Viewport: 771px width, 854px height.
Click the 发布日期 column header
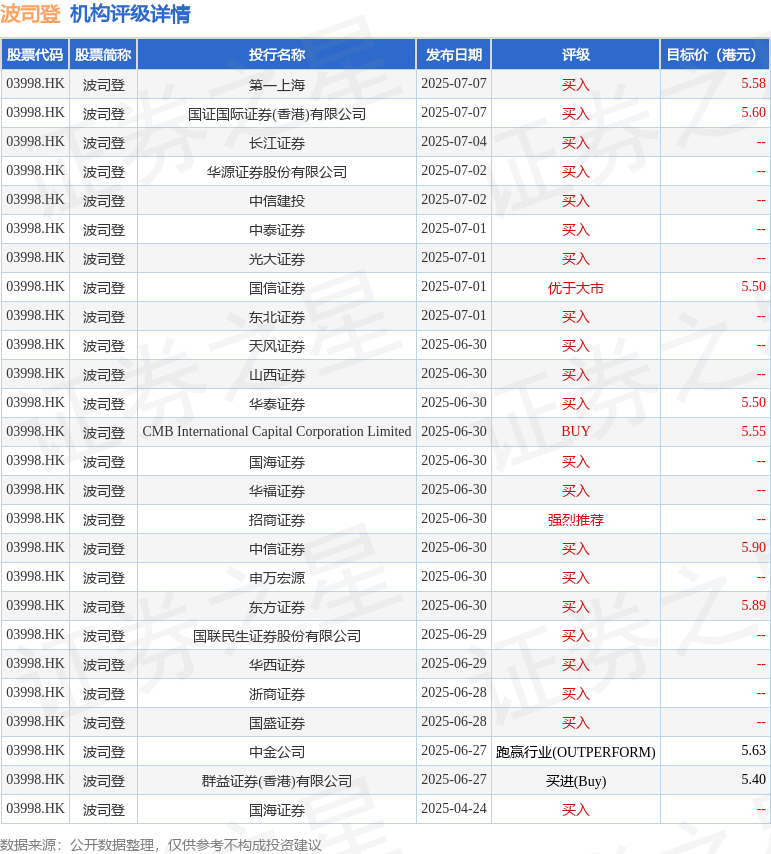pos(454,54)
